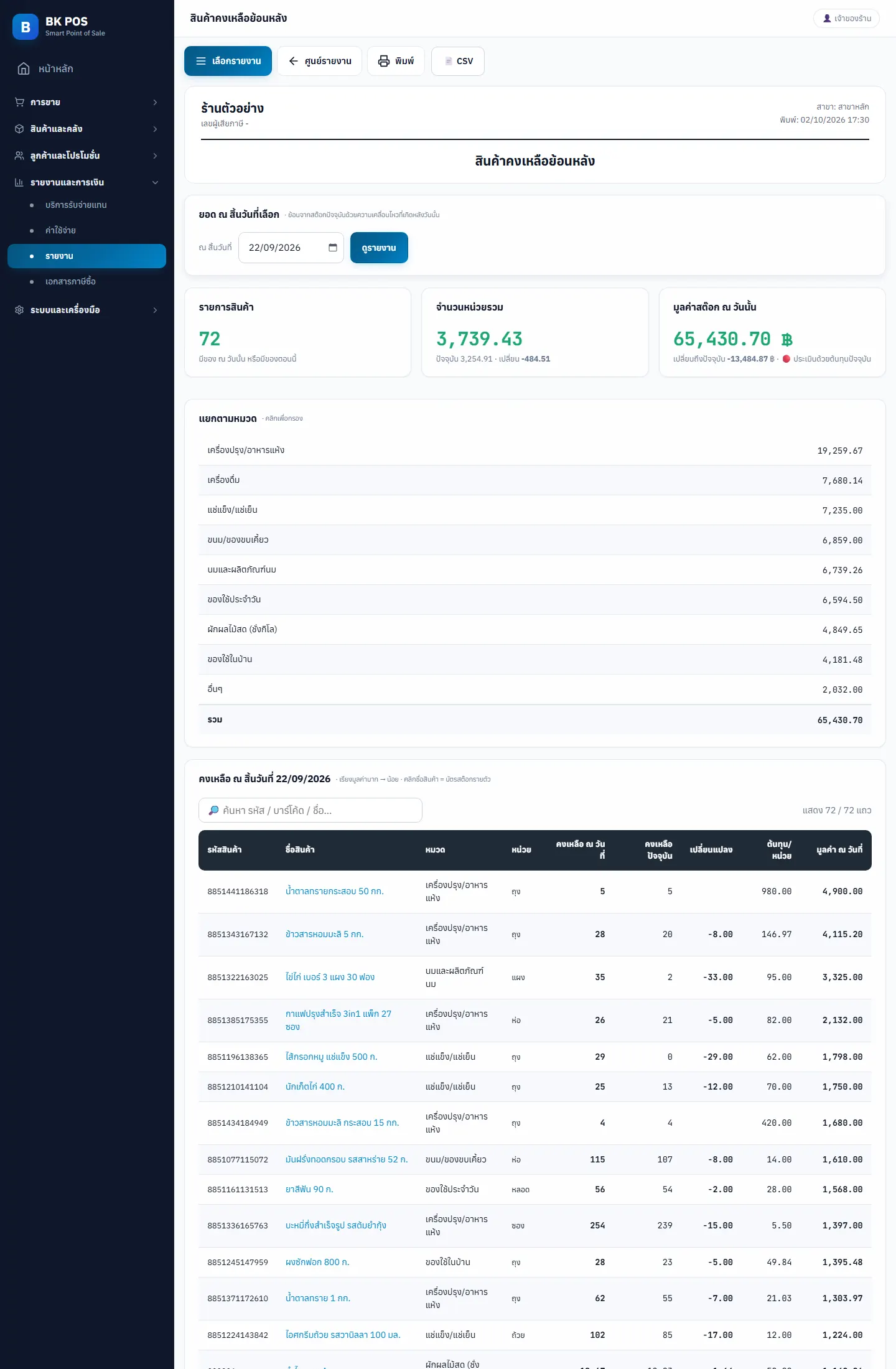The width and height of the screenshot is (896, 1369).
Task: Open product link นักเก็ตไก่ 400 ก.
Action: (315, 1086)
